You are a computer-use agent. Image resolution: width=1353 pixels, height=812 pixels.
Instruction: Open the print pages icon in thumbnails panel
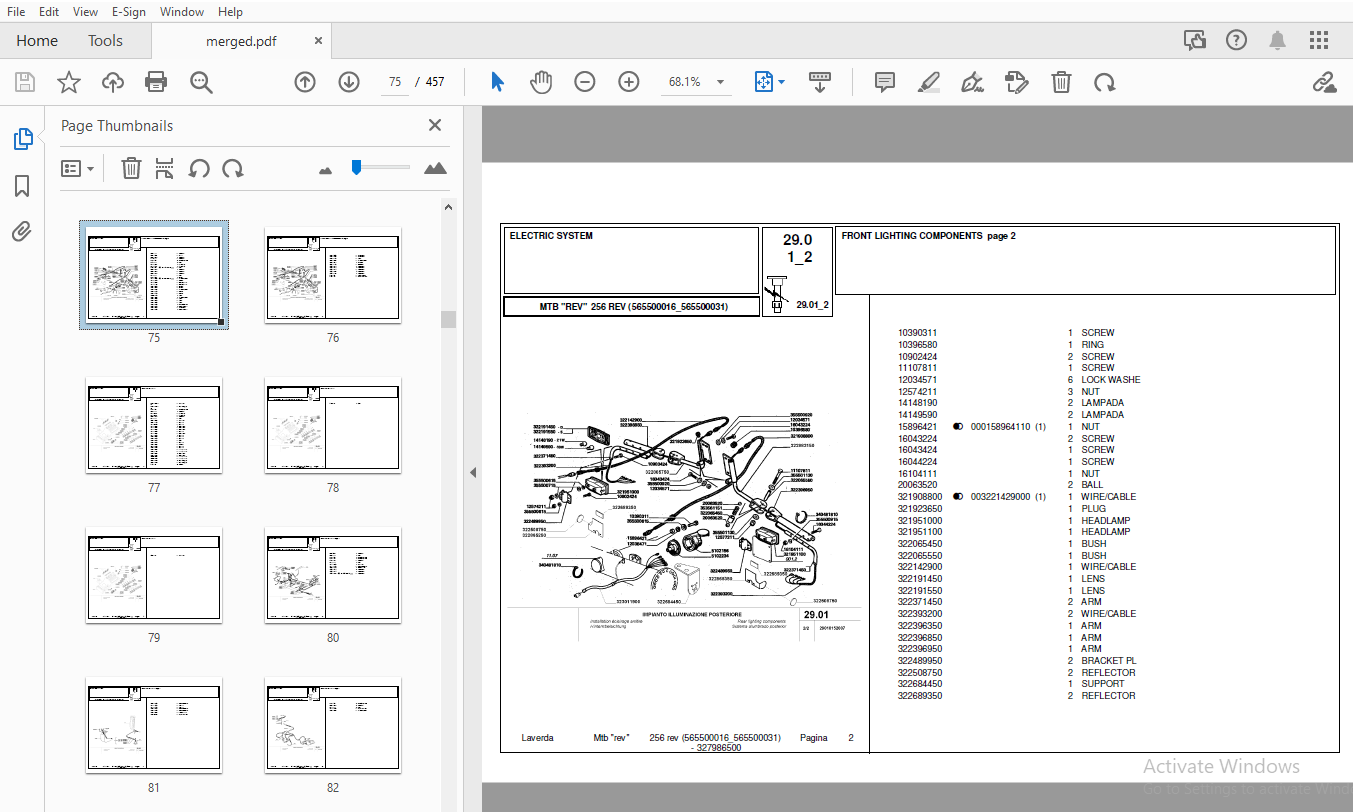pos(165,168)
